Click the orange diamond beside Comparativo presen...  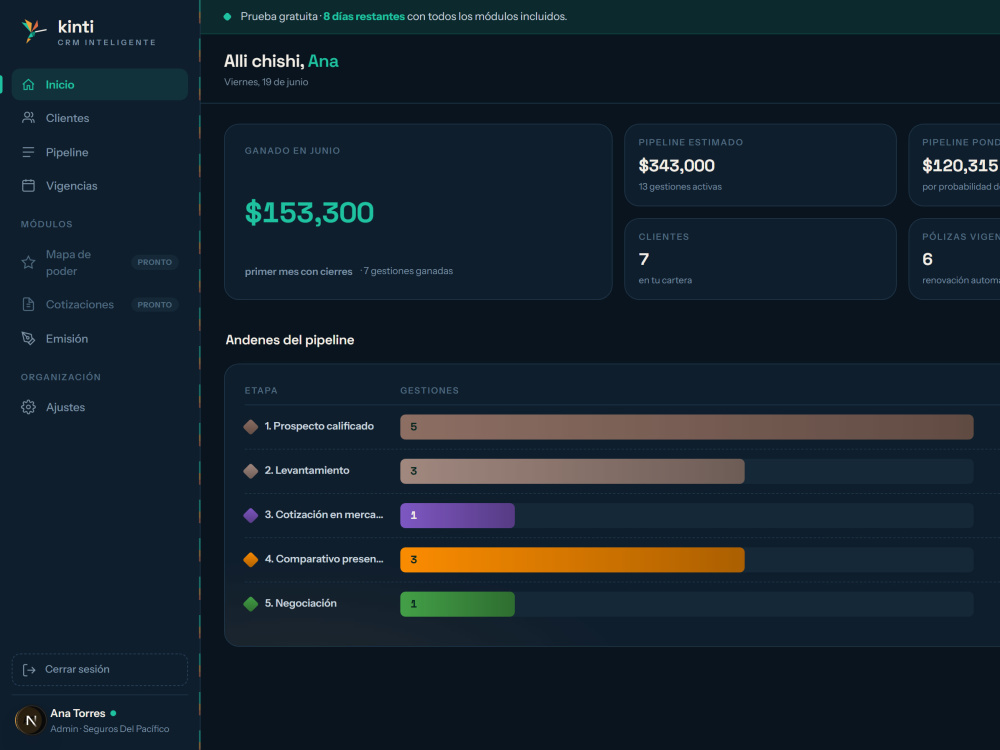pos(251,560)
